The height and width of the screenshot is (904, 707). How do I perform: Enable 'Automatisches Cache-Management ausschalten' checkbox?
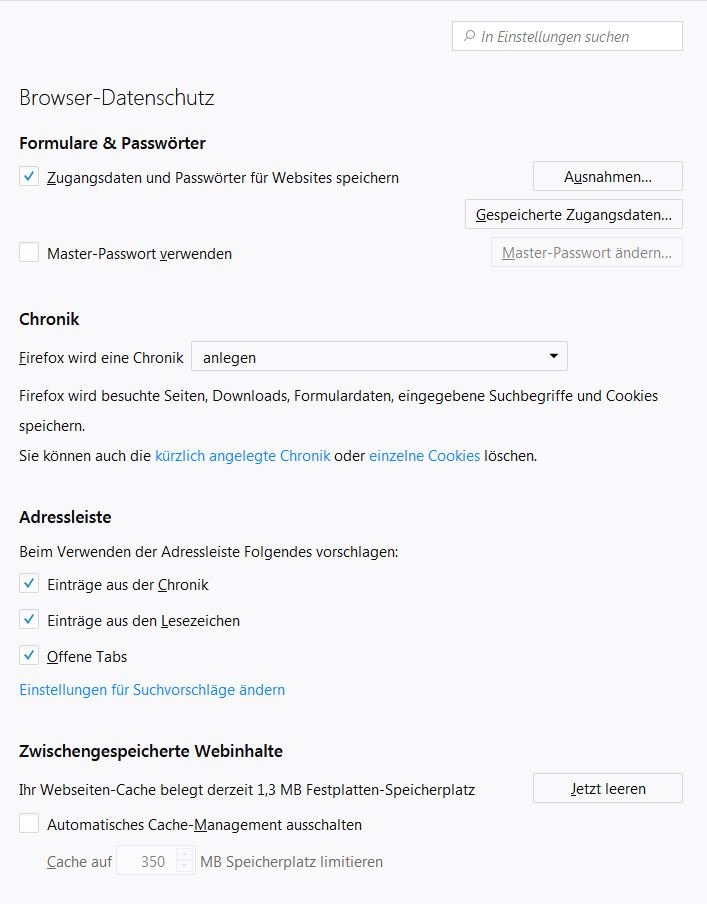29,825
